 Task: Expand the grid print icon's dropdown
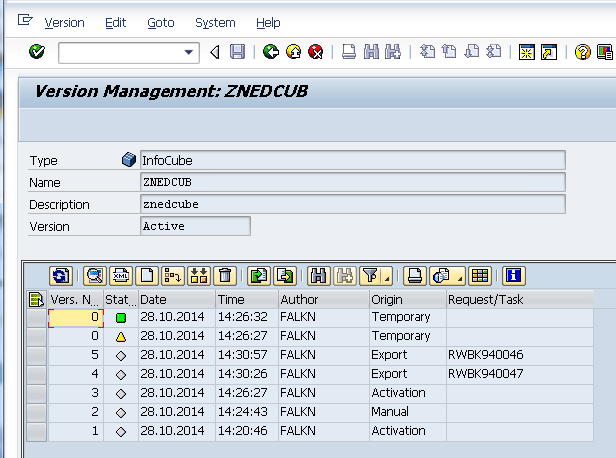pyautogui.click(x=461, y=279)
